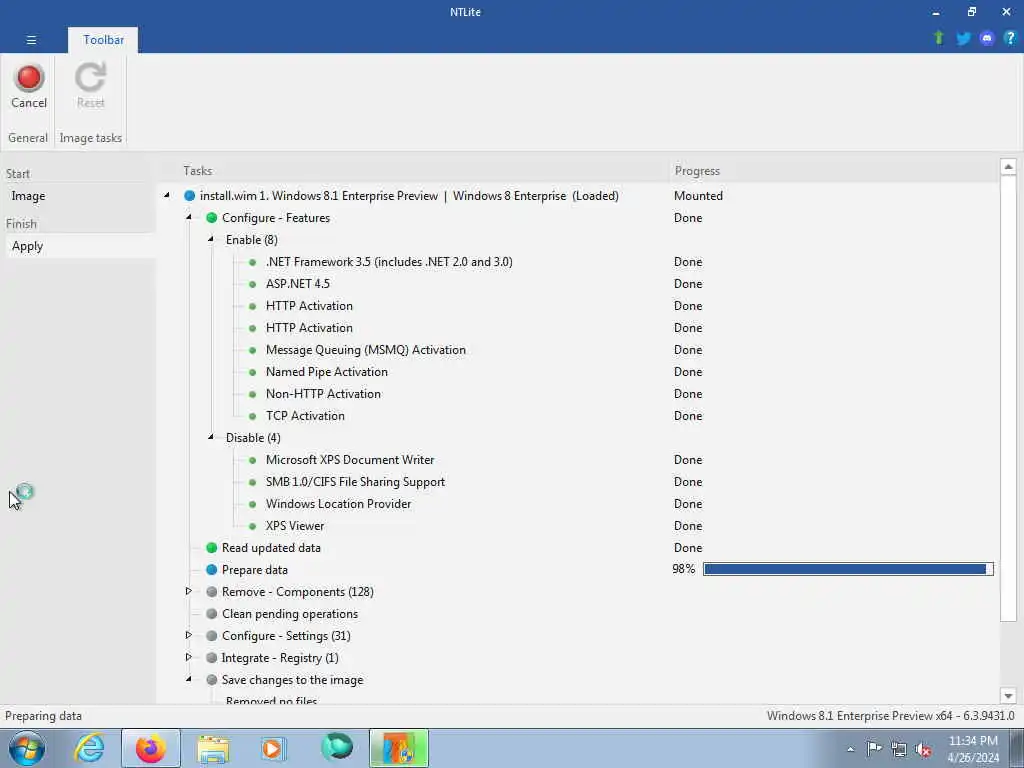The width and height of the screenshot is (1024, 768).
Task: Click gray dot beside Integrate - Registry
Action: pyautogui.click(x=212, y=658)
